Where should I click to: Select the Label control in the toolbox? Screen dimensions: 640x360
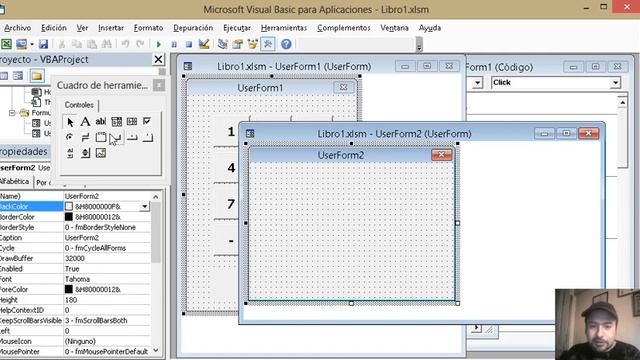85,121
